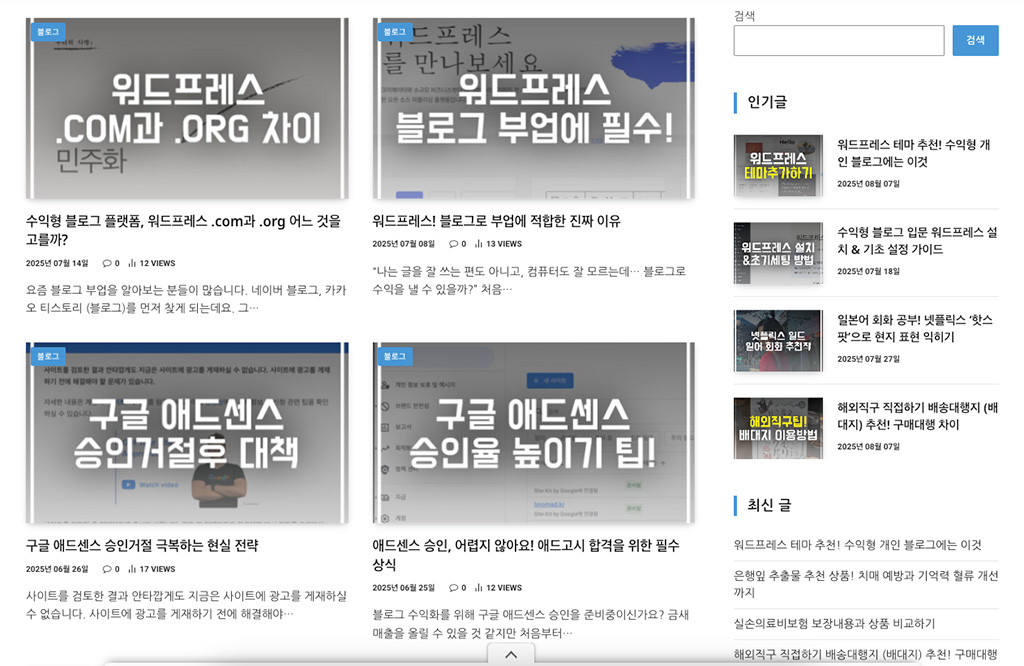1024x666 pixels.
Task: Open popular thumbnail '워드프레스 테마추가하기'
Action: pos(778,166)
